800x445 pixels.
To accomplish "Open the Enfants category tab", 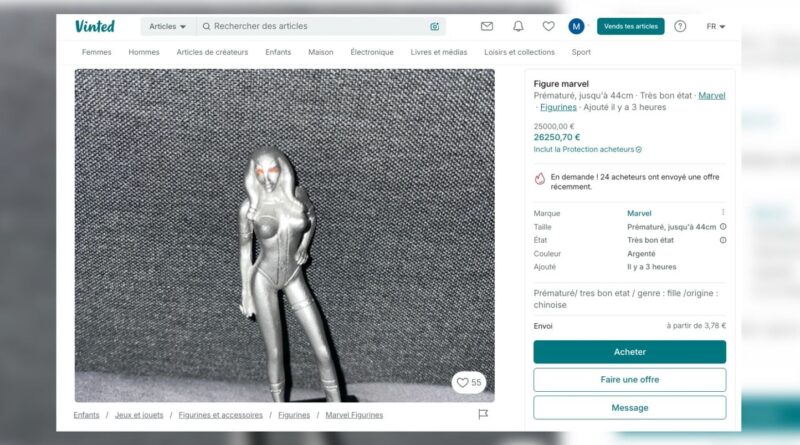I will tap(278, 52).
